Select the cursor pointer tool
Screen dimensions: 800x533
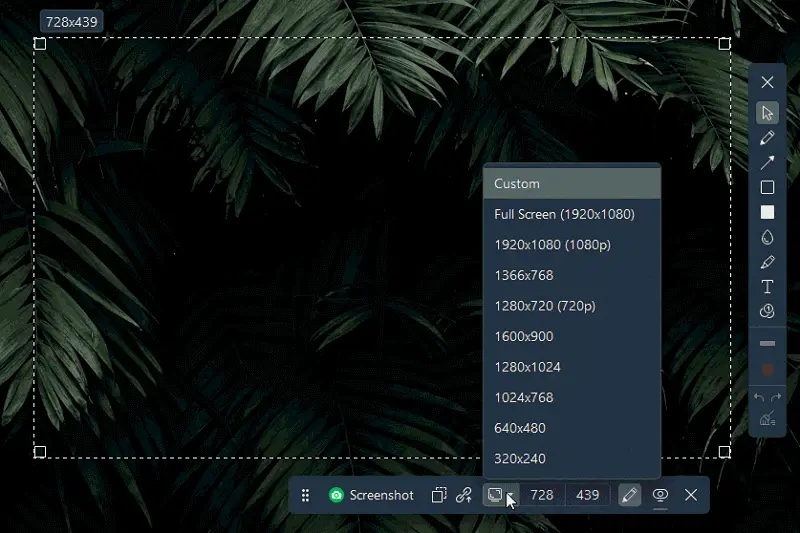point(767,112)
